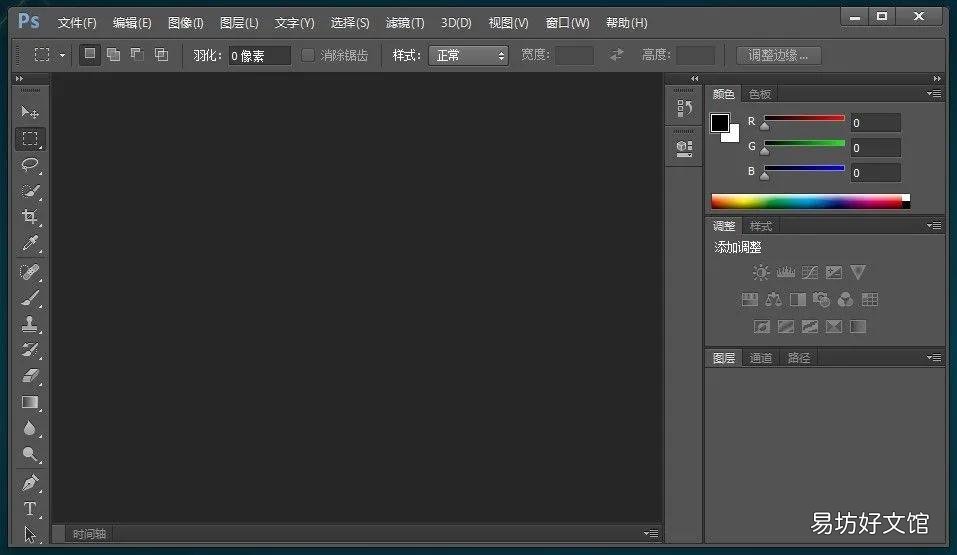Viewport: 957px width, 555px height.
Task: Choose Subtract from Selection mode
Action: tap(137, 55)
